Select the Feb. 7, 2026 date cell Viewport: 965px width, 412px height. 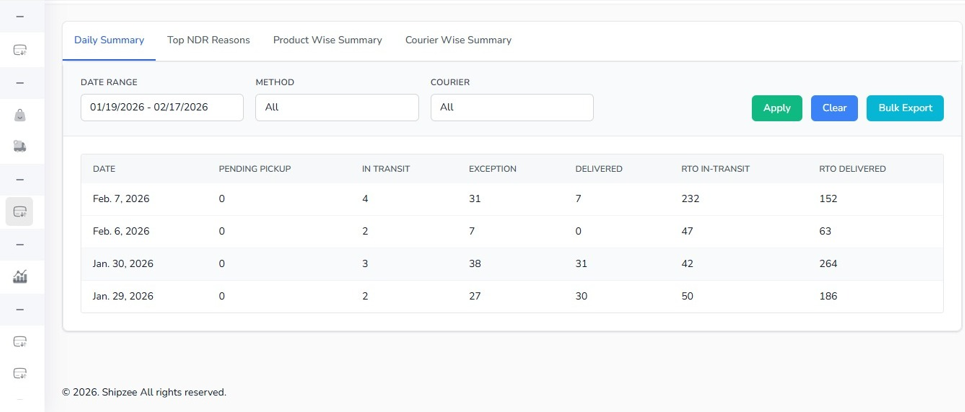click(121, 199)
